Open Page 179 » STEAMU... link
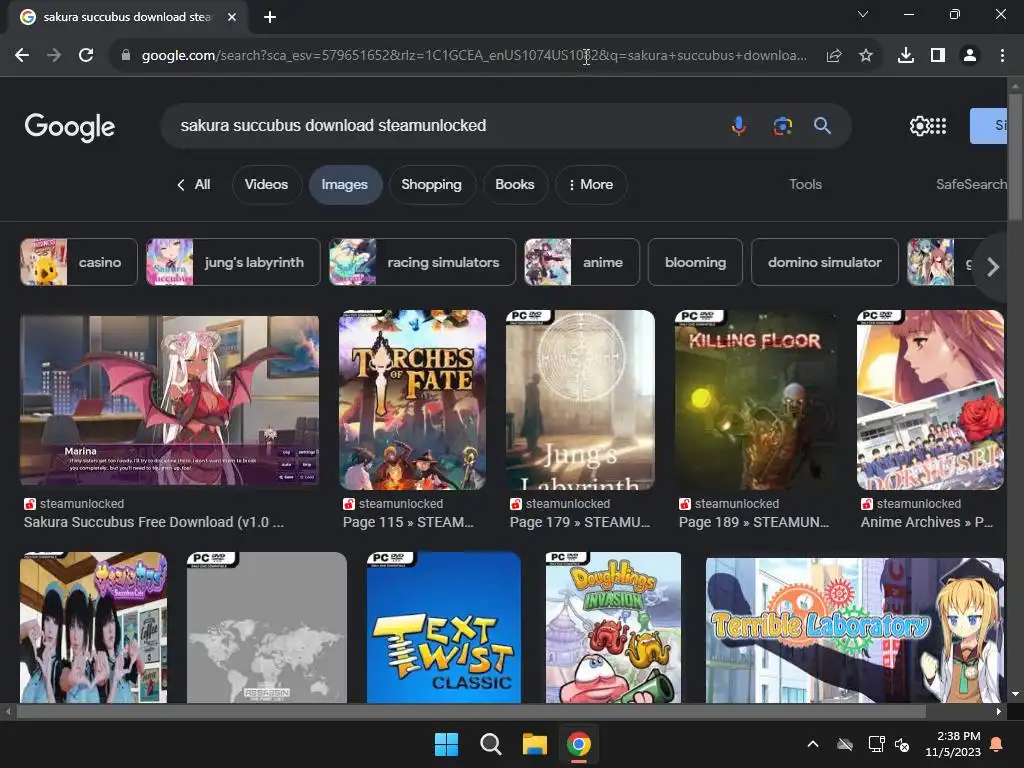 (580, 522)
